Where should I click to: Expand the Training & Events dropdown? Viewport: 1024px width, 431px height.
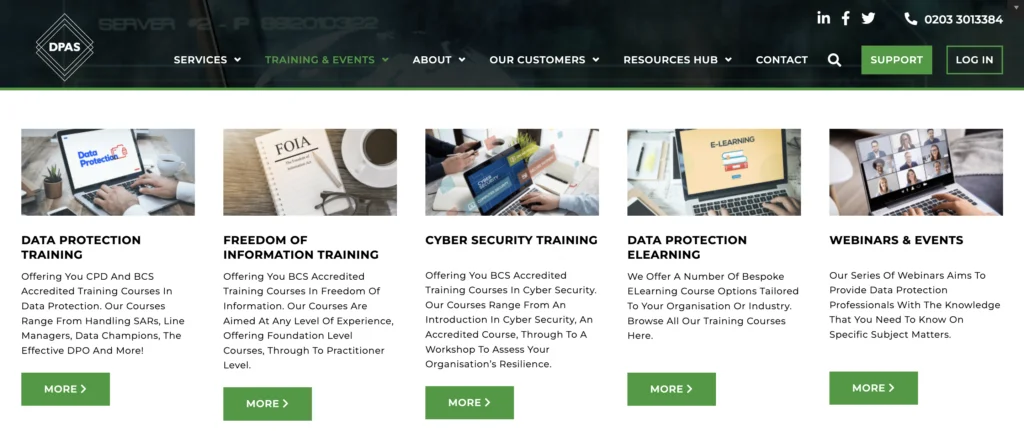[327, 59]
